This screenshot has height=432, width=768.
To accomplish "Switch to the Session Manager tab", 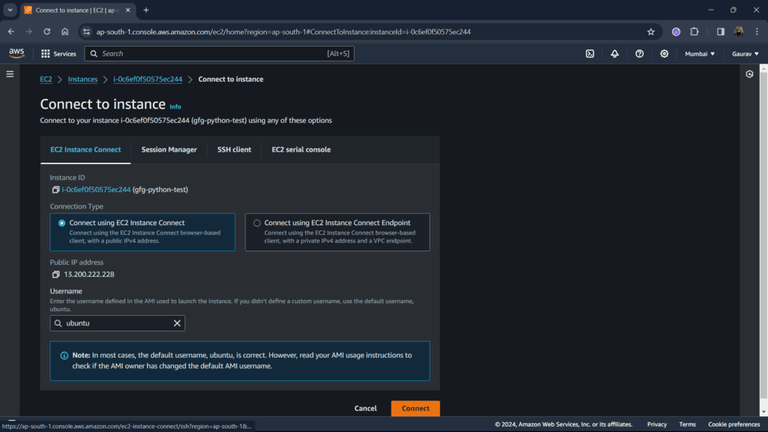I will tap(169, 149).
